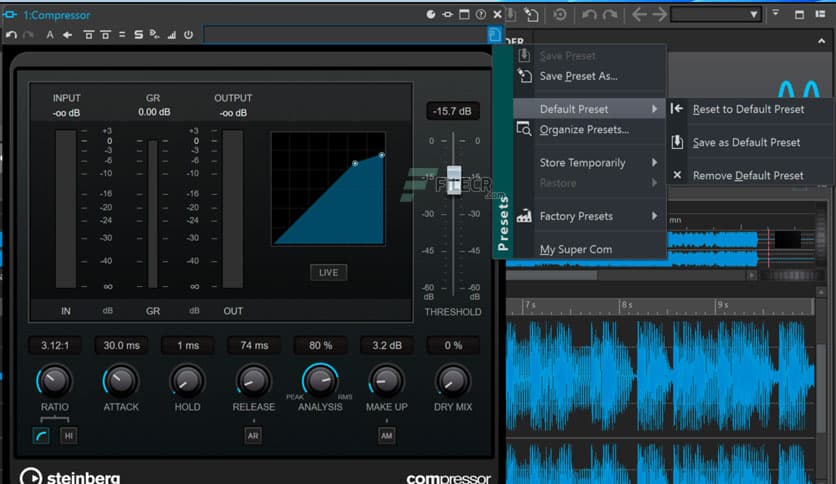Open the empty combo box in main toolbar
The image size is (836, 484).
click(716, 14)
